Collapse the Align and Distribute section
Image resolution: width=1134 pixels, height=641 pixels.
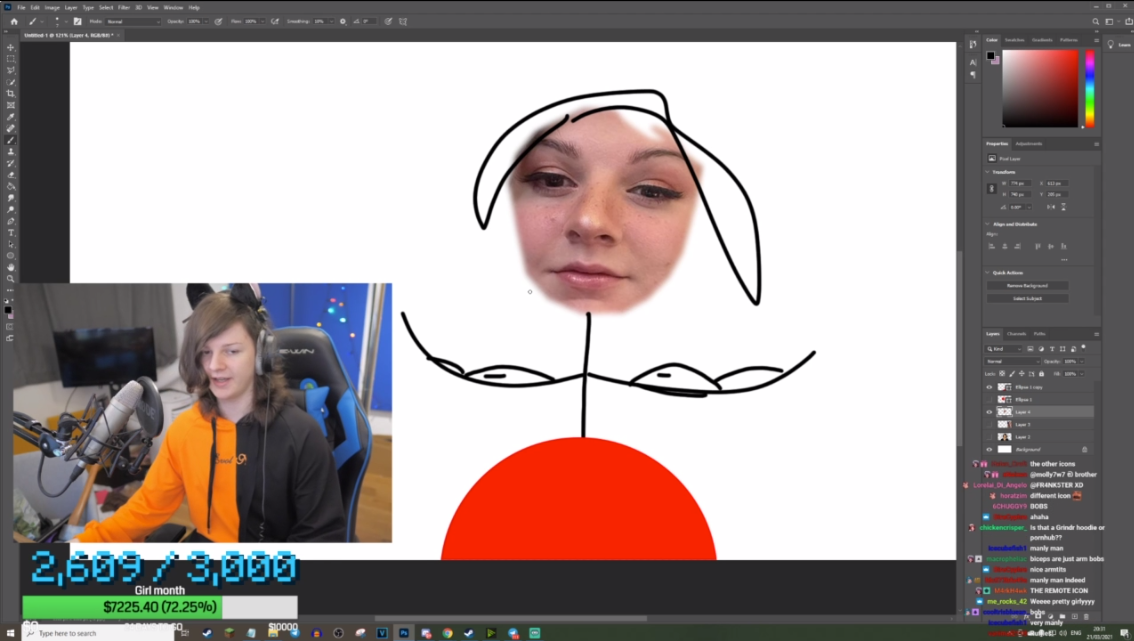point(988,224)
